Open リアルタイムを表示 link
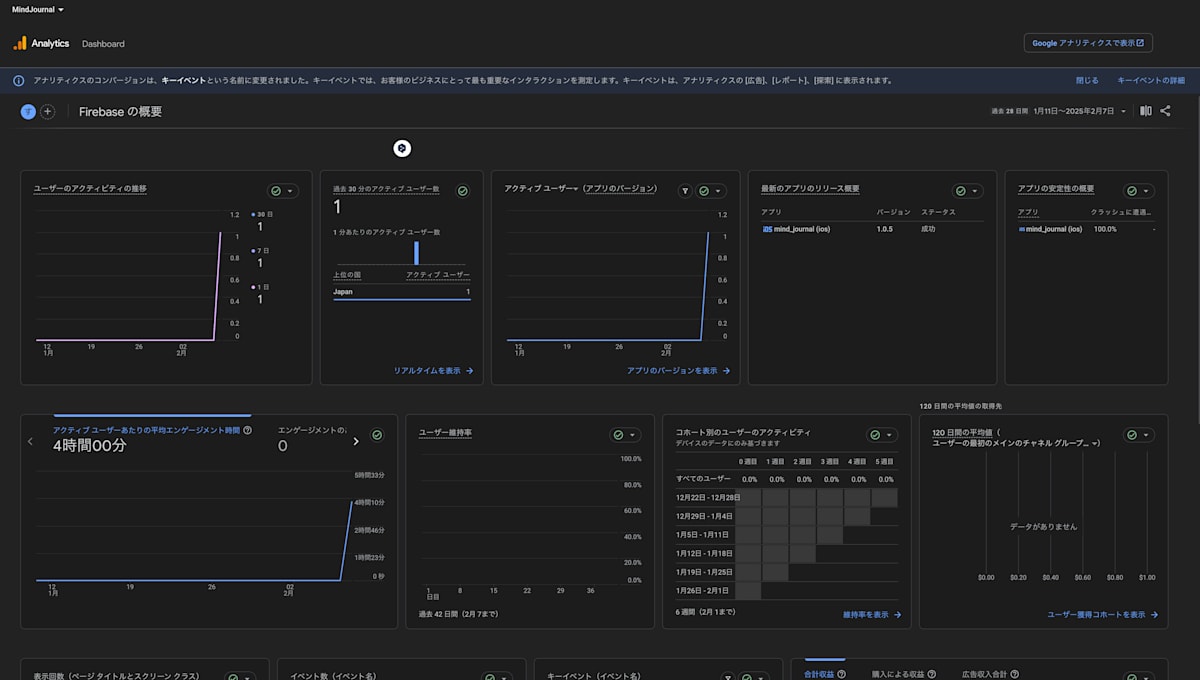 pyautogui.click(x=433, y=370)
